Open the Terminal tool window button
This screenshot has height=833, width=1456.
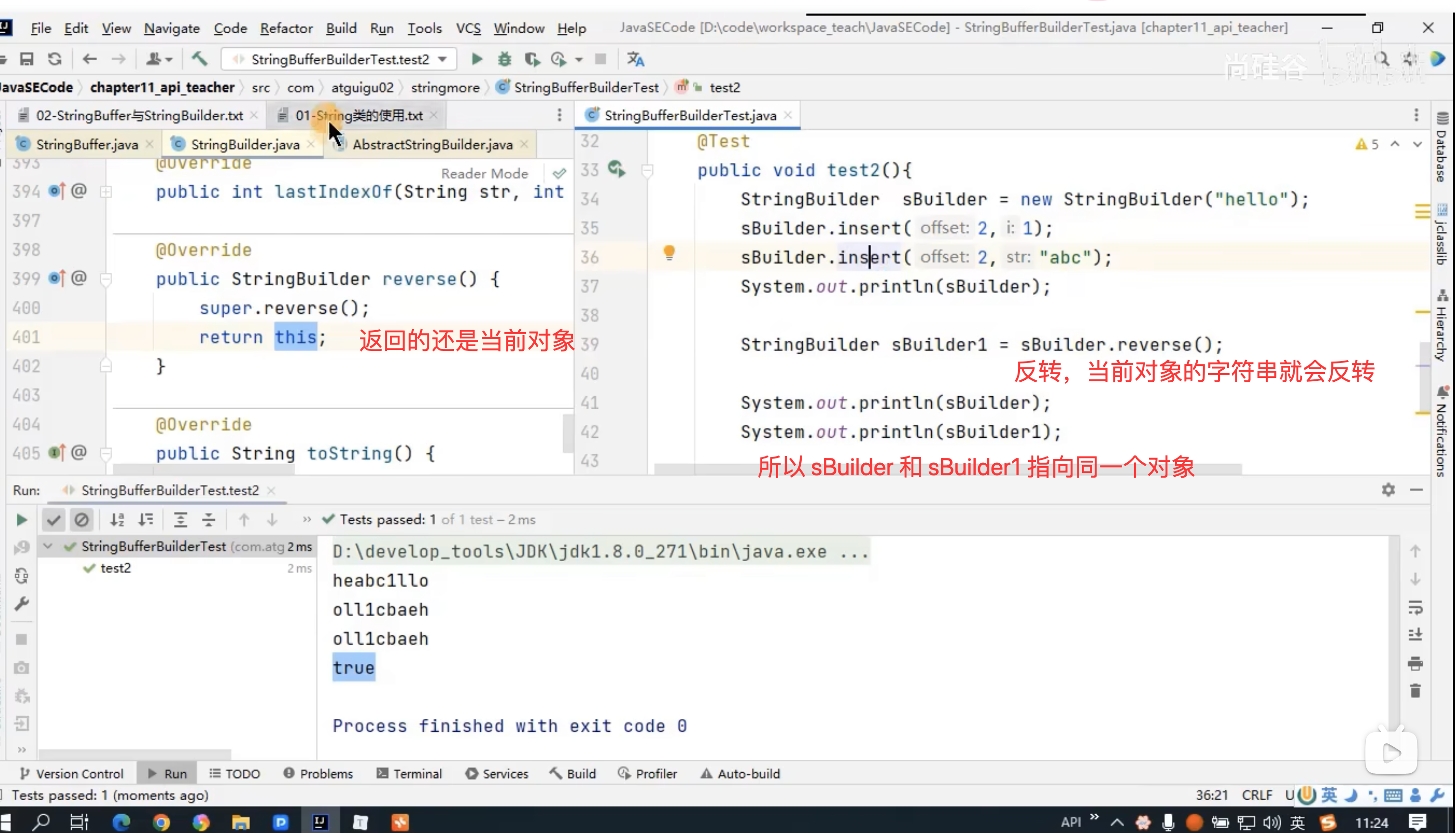pos(410,774)
